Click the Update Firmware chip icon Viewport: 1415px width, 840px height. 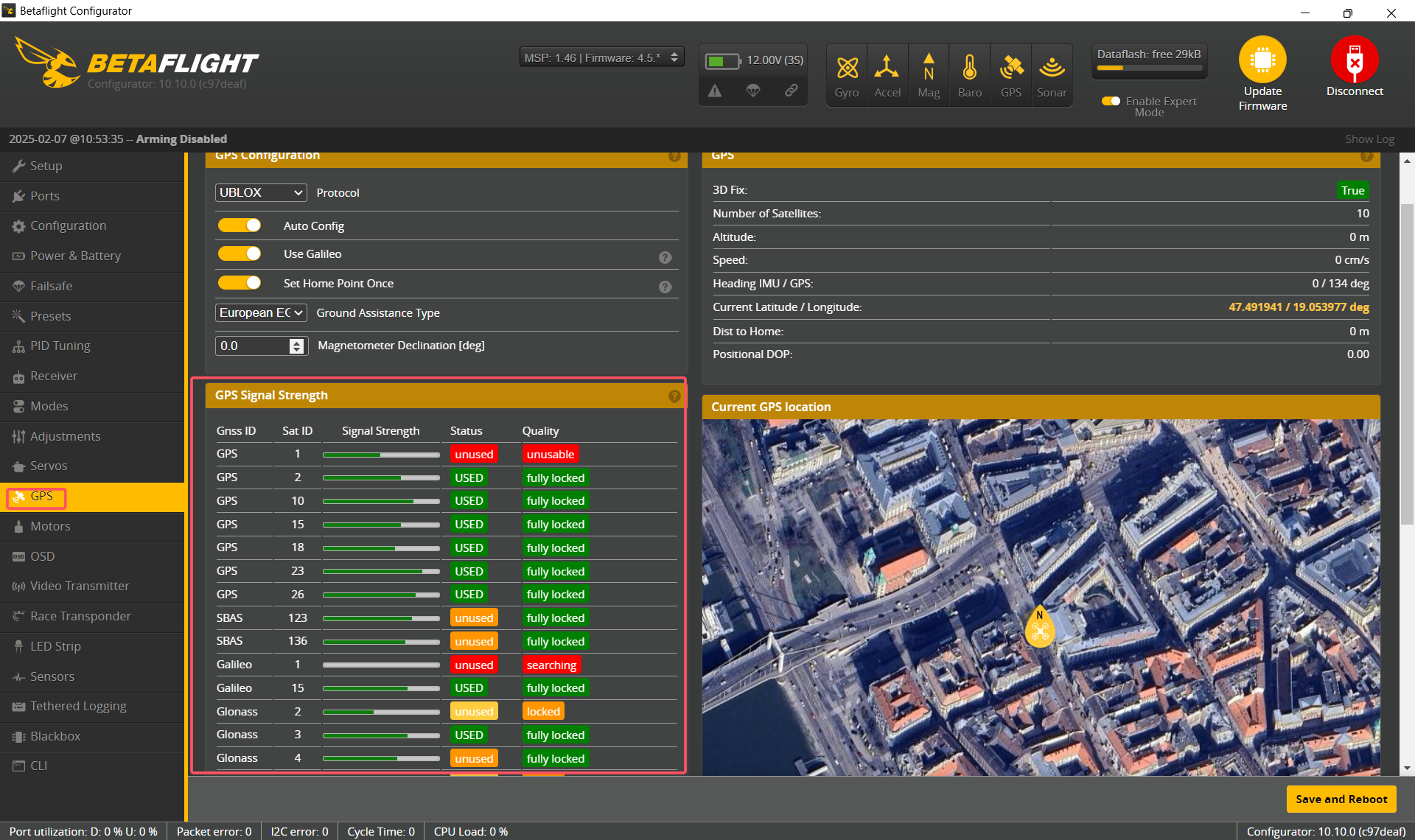pos(1262,60)
